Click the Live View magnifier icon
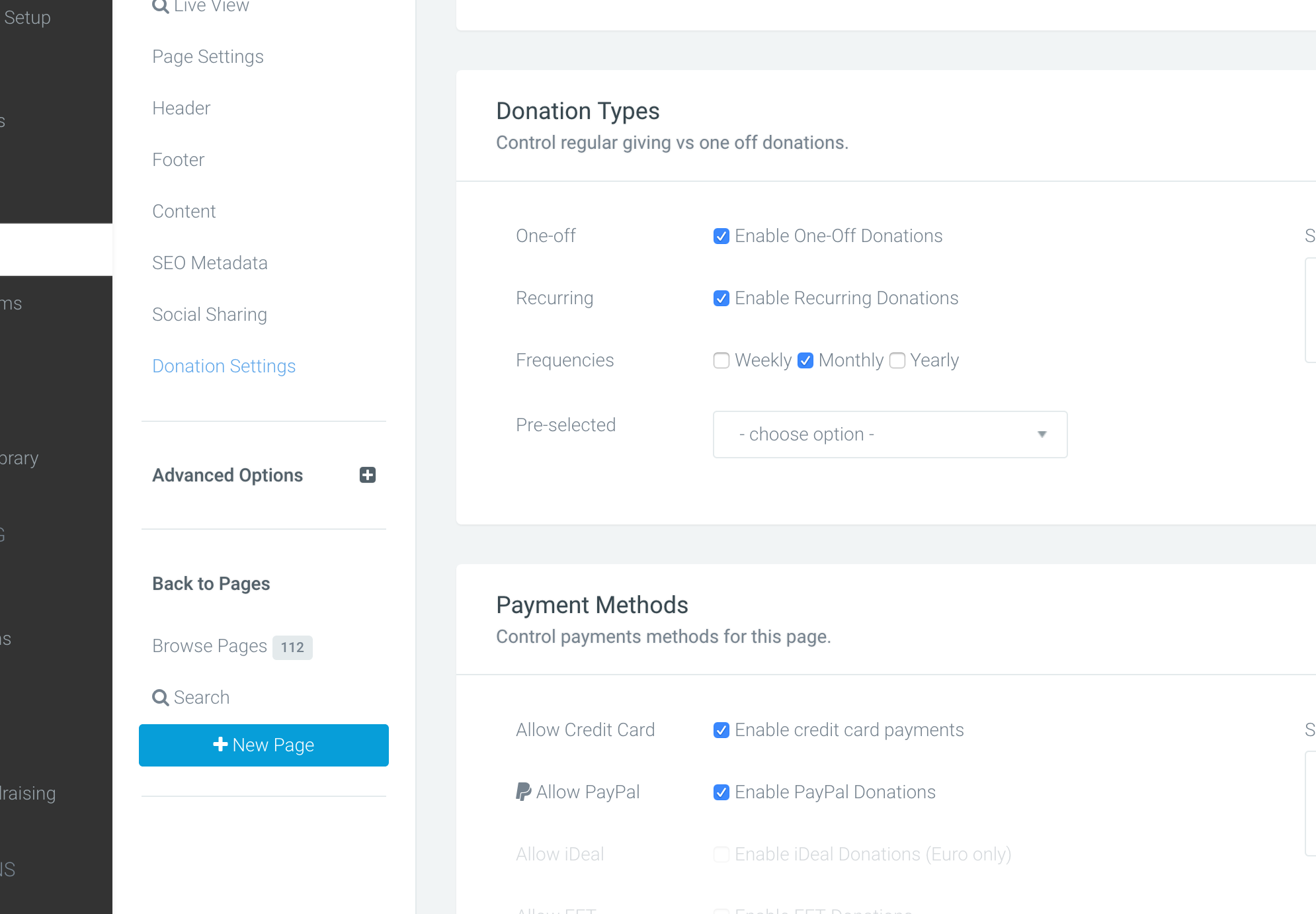 [x=159, y=6]
